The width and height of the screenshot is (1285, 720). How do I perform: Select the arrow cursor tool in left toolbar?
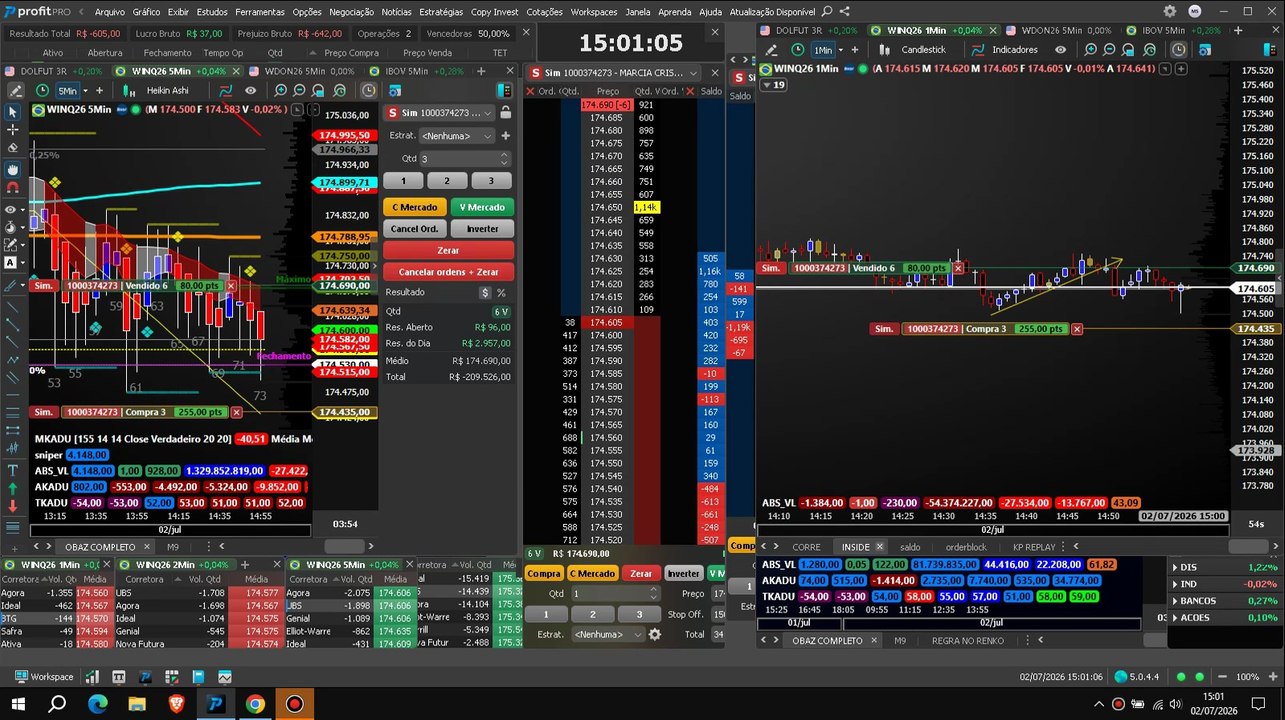pos(13,112)
